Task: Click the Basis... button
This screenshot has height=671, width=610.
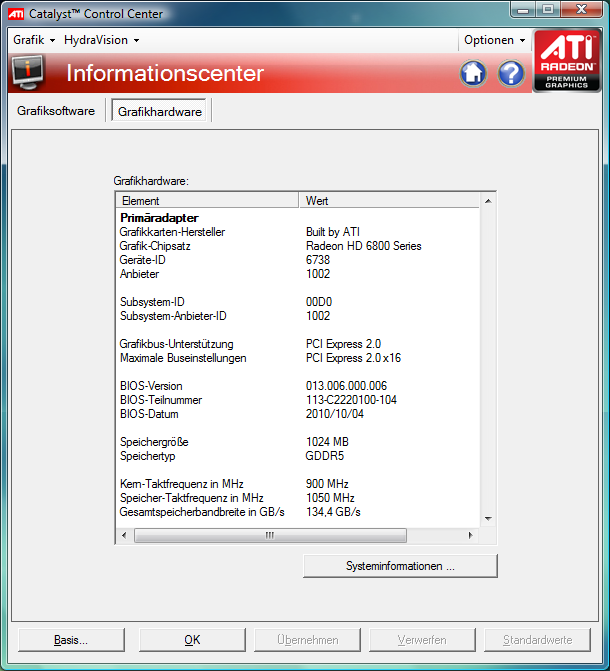Action: click(71, 640)
